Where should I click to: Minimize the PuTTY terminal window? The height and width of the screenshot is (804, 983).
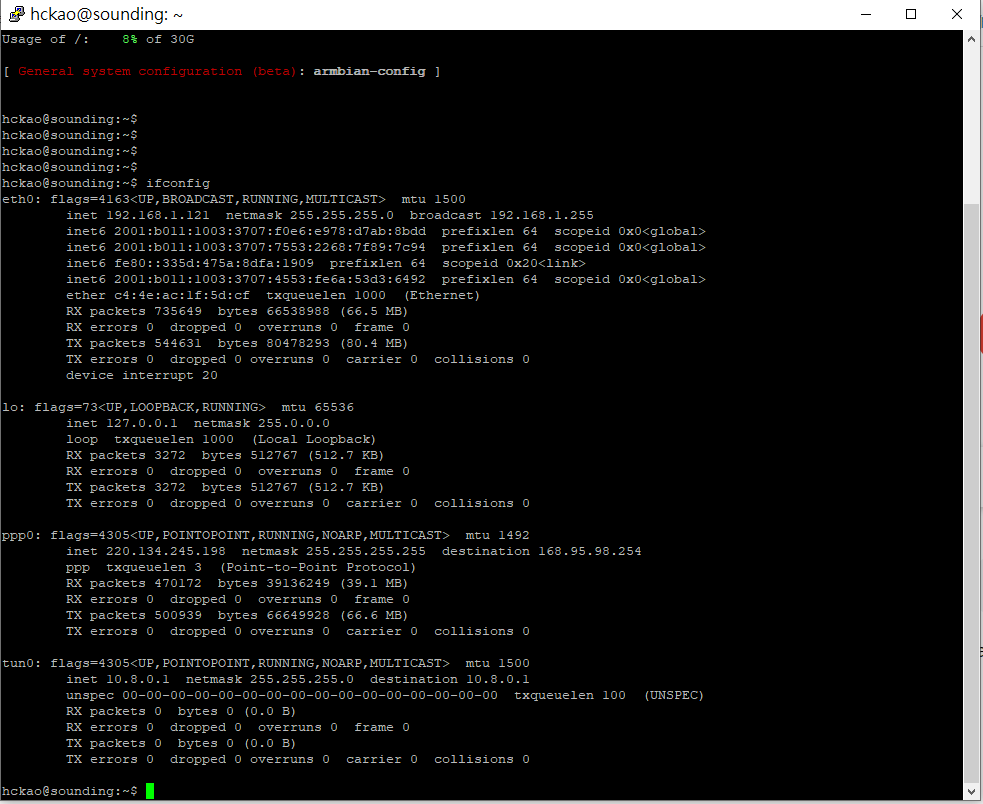(x=865, y=14)
